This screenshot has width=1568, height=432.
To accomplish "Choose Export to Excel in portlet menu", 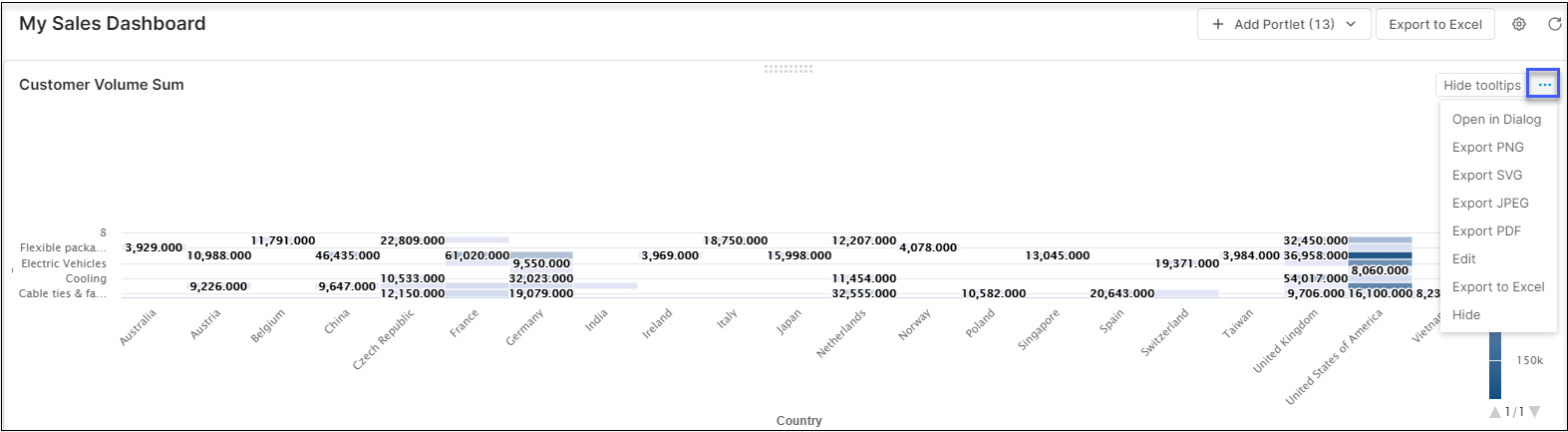I will click(x=1497, y=286).
